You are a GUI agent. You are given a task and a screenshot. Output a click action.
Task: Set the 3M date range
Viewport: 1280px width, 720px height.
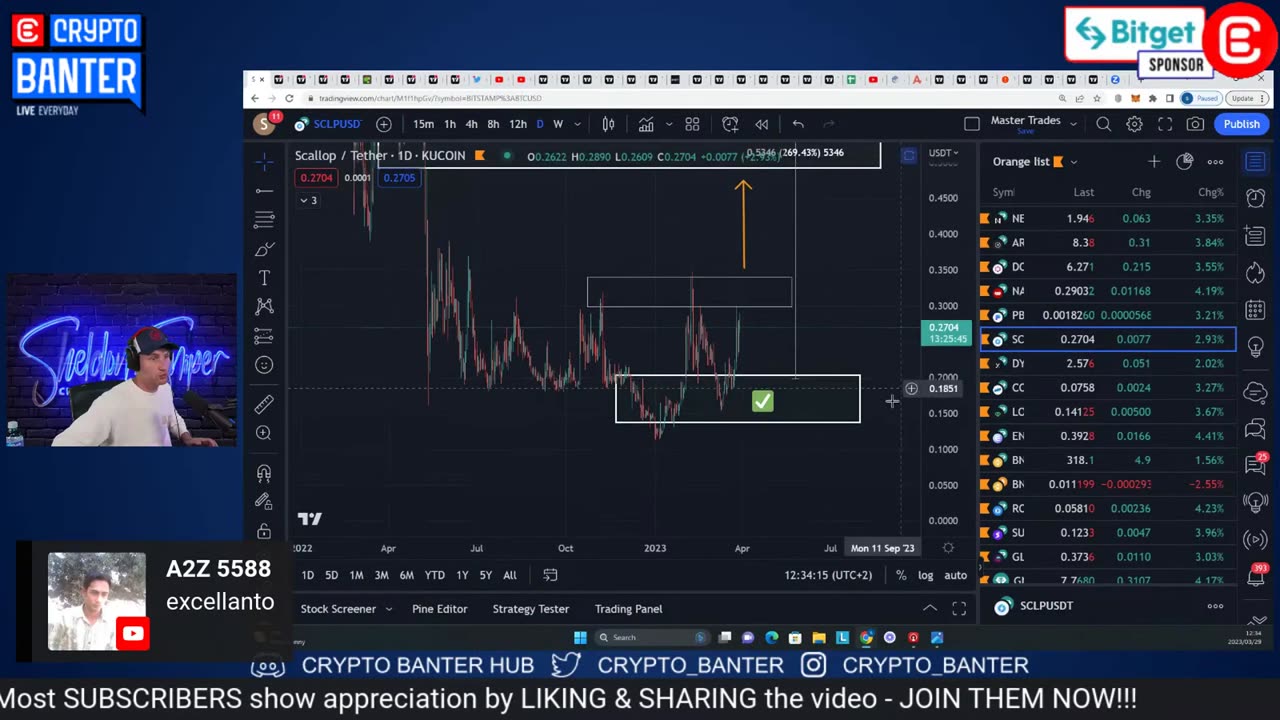381,575
